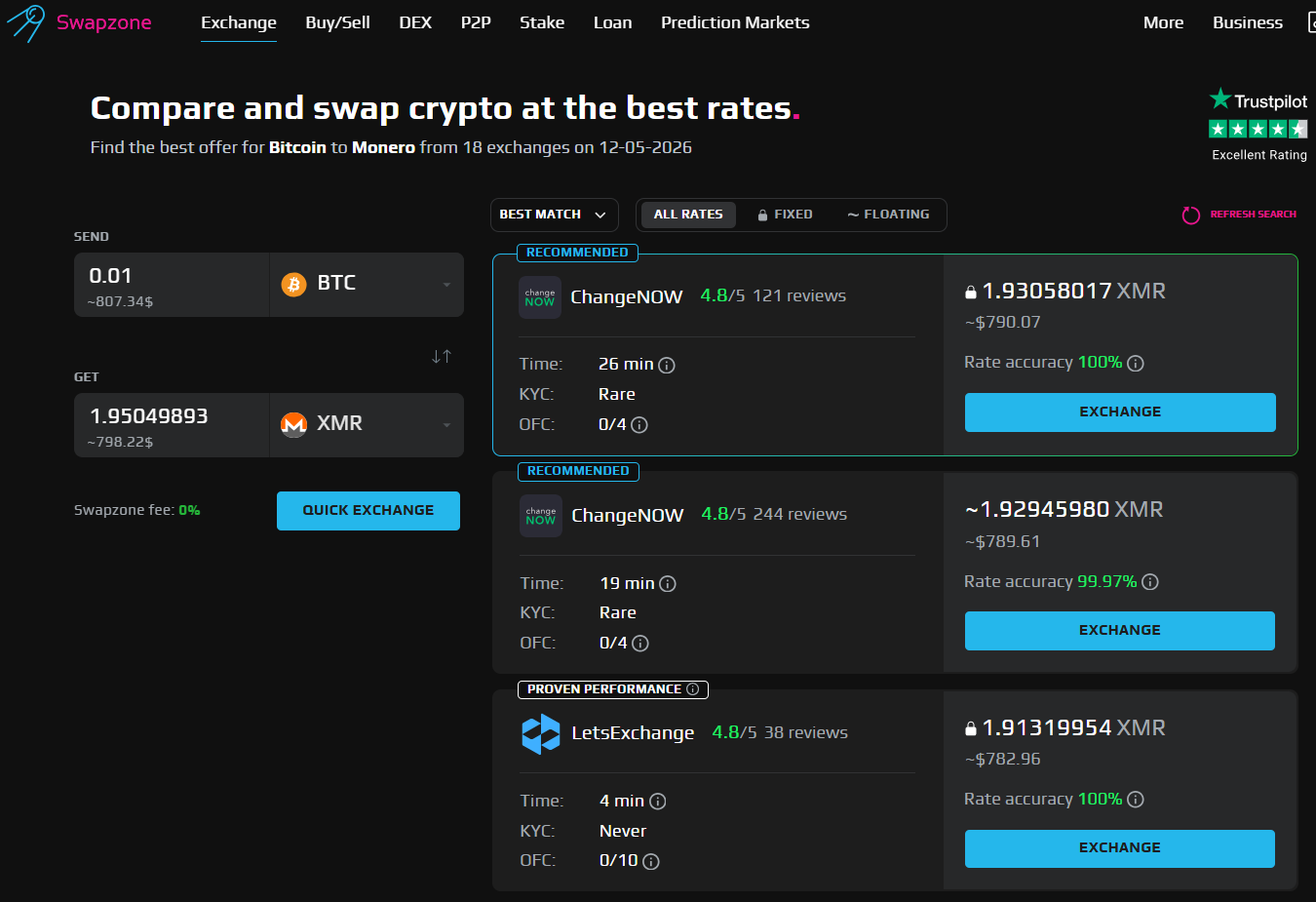This screenshot has height=902, width=1316.
Task: Click the 244 reviews link
Action: [x=800, y=514]
